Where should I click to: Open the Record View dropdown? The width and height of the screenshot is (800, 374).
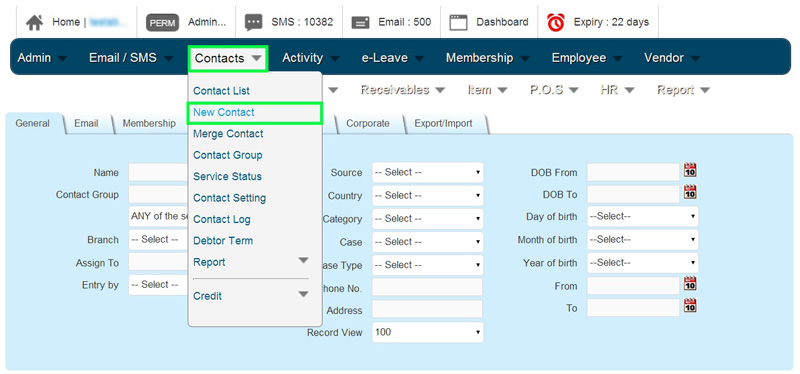[428, 332]
